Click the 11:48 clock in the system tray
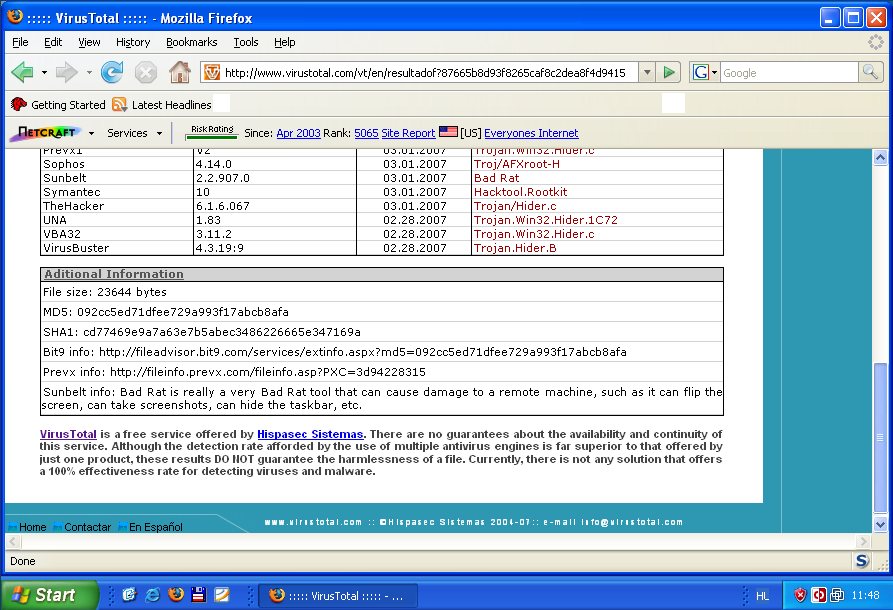 coord(865,596)
